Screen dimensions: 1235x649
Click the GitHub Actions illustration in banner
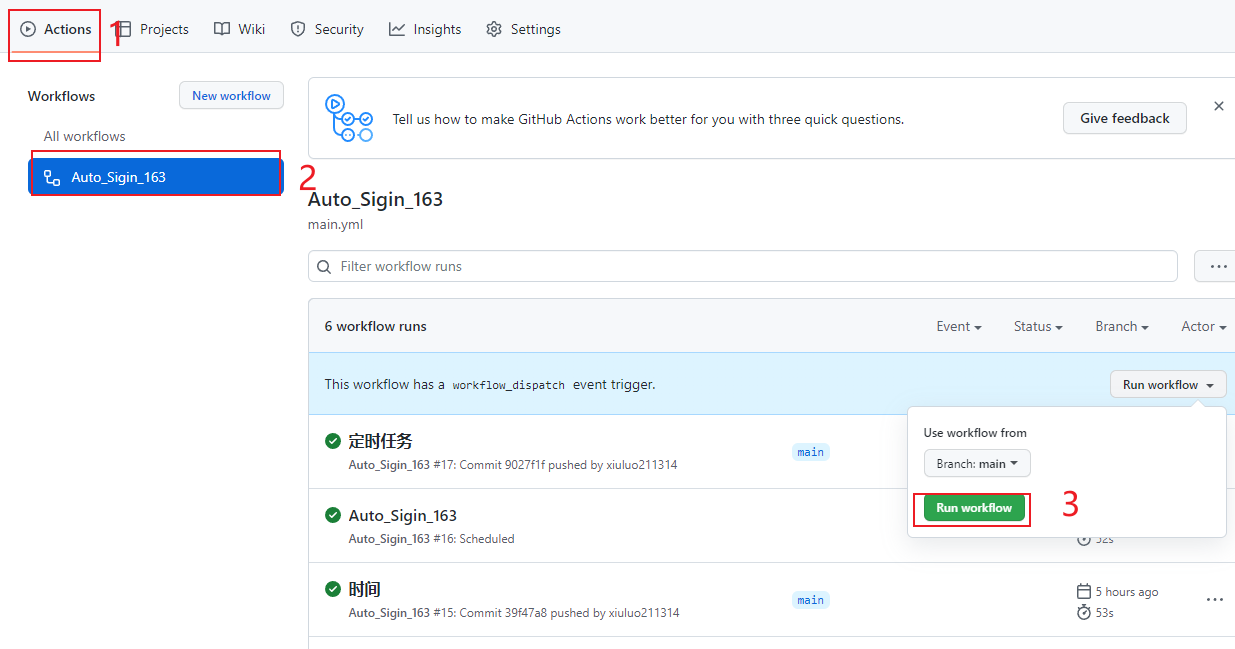tap(349, 118)
